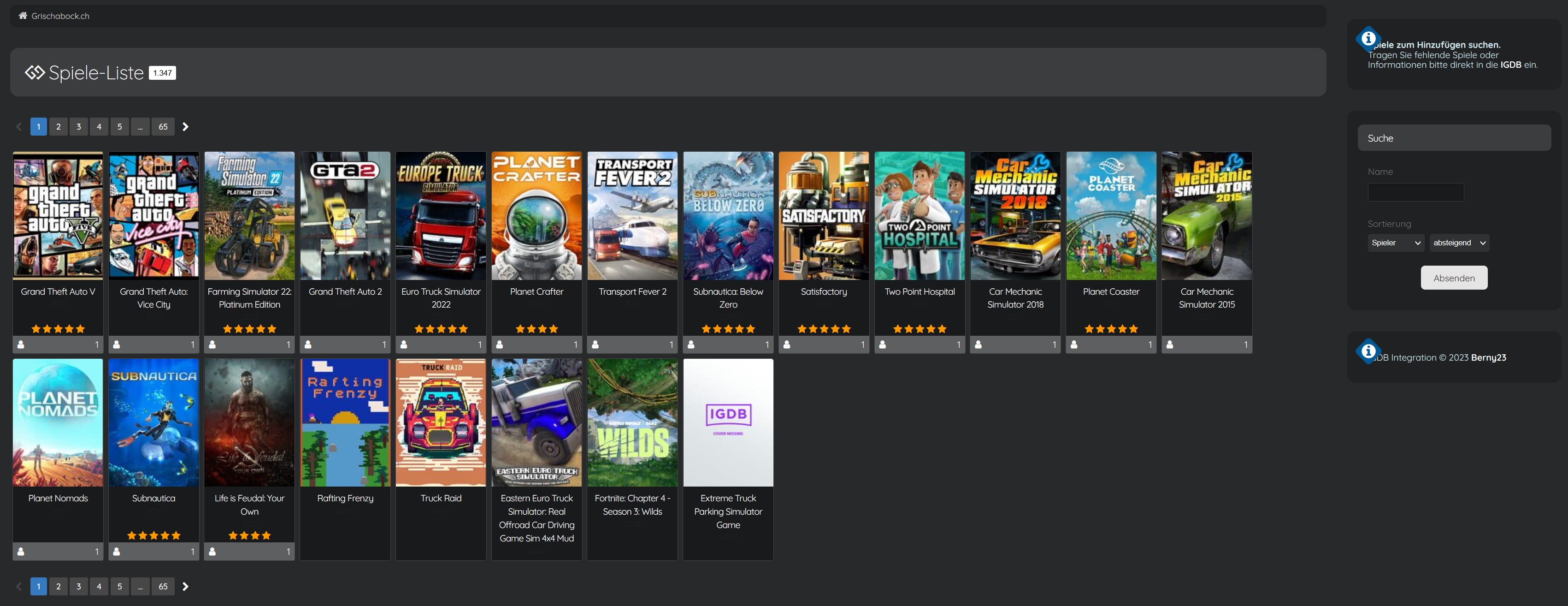Click the star rating of Satisfactory
The height and width of the screenshot is (606, 1568).
(823, 329)
